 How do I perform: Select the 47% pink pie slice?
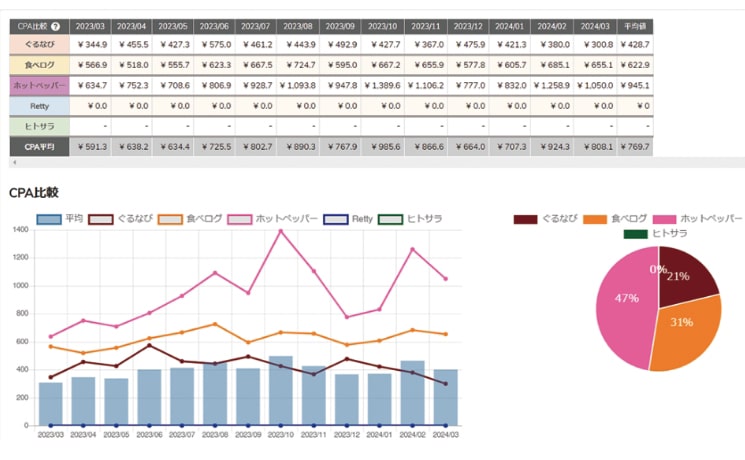(x=622, y=300)
